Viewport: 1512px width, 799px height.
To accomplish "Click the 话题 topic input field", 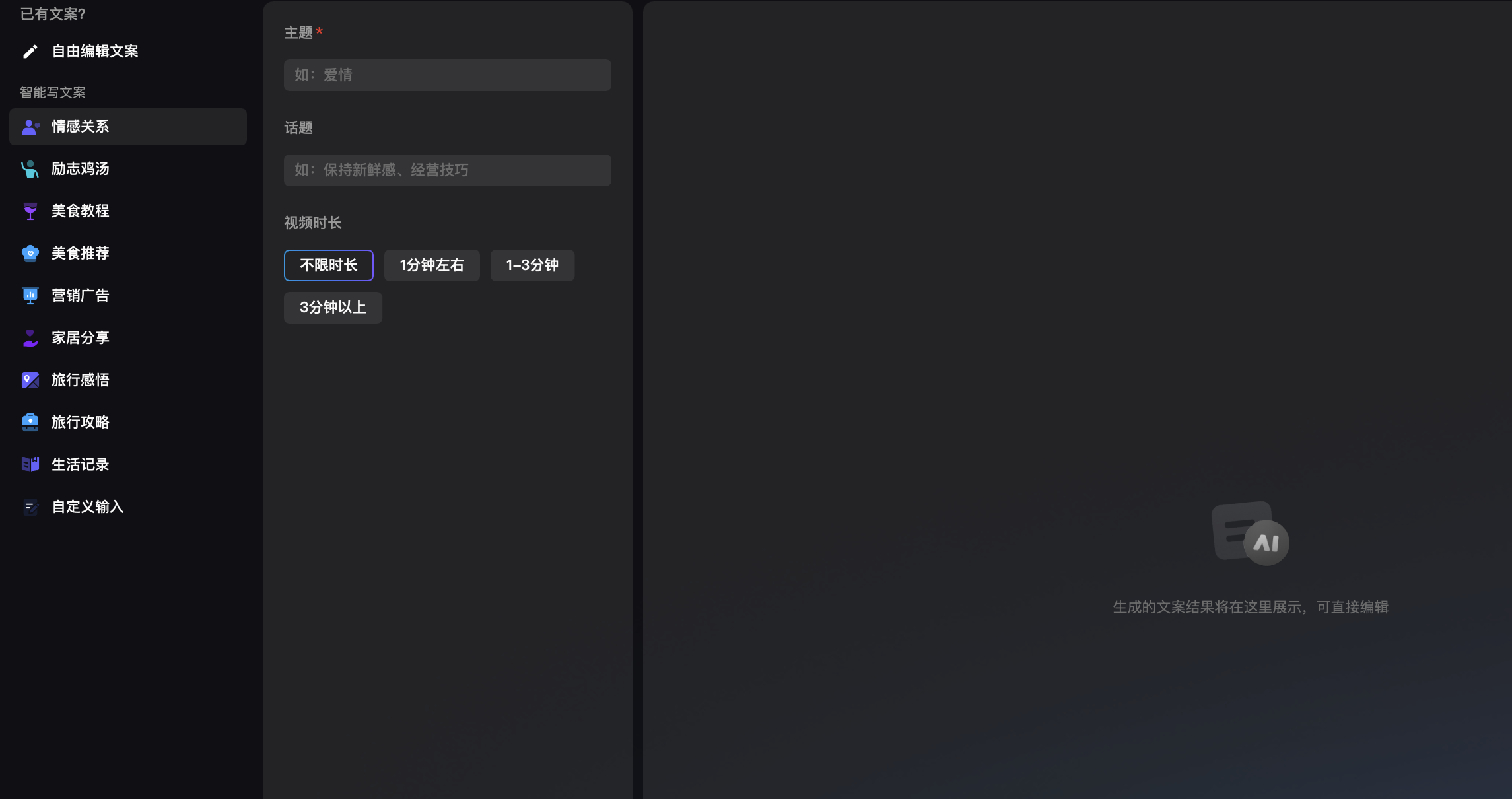I will coord(447,170).
